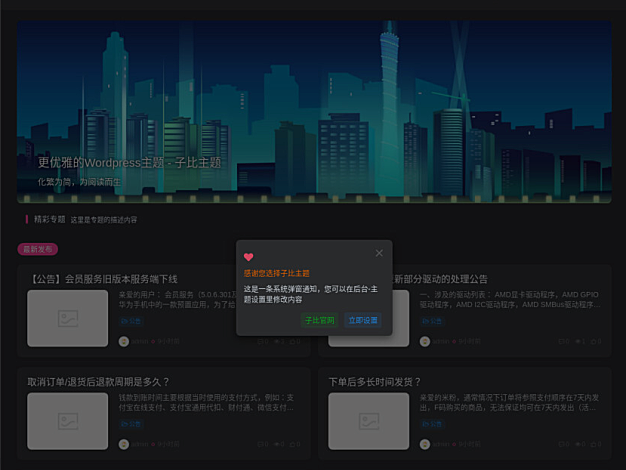Click admin avatar on 驱动处理公告 post
Screen dimensions: 626x470
tap(425, 341)
